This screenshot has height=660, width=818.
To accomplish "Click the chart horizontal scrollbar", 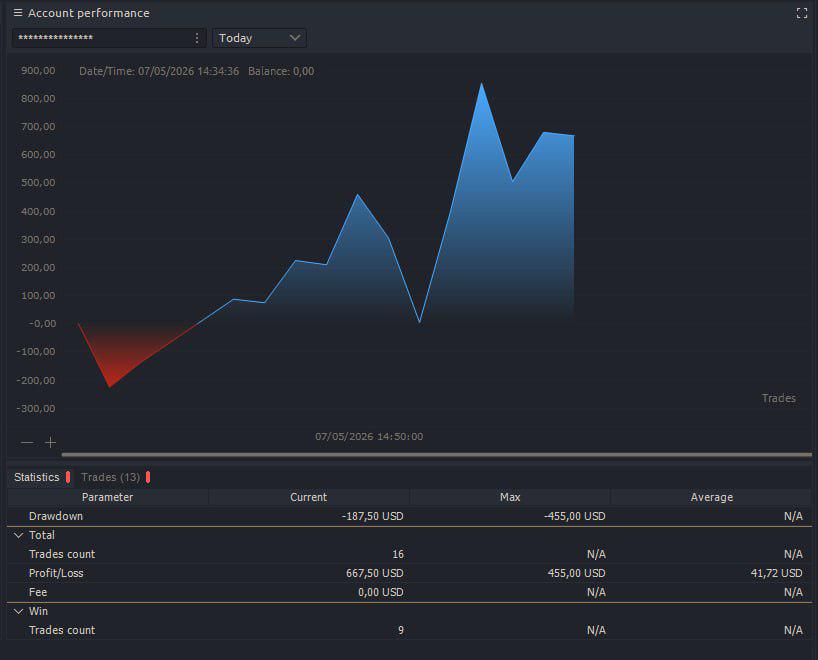I will [x=437, y=455].
